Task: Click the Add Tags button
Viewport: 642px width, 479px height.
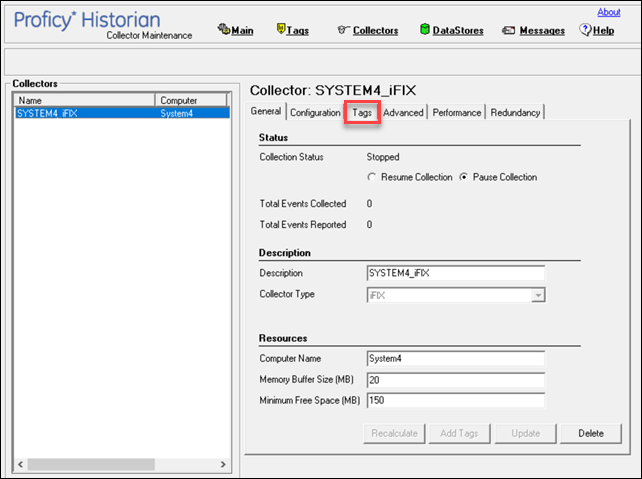Action: [459, 434]
